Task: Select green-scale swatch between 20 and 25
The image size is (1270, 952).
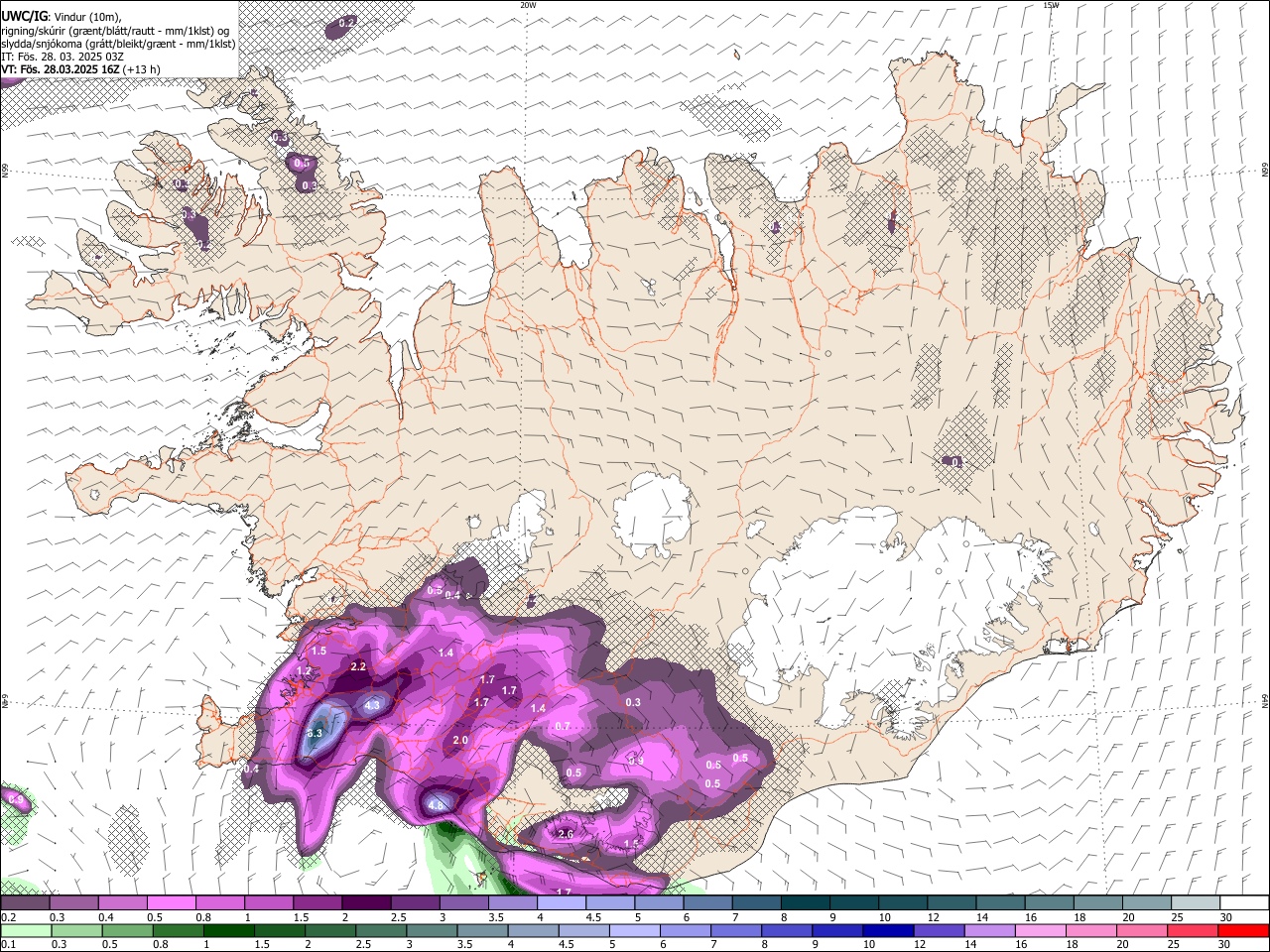Action: click(1140, 930)
